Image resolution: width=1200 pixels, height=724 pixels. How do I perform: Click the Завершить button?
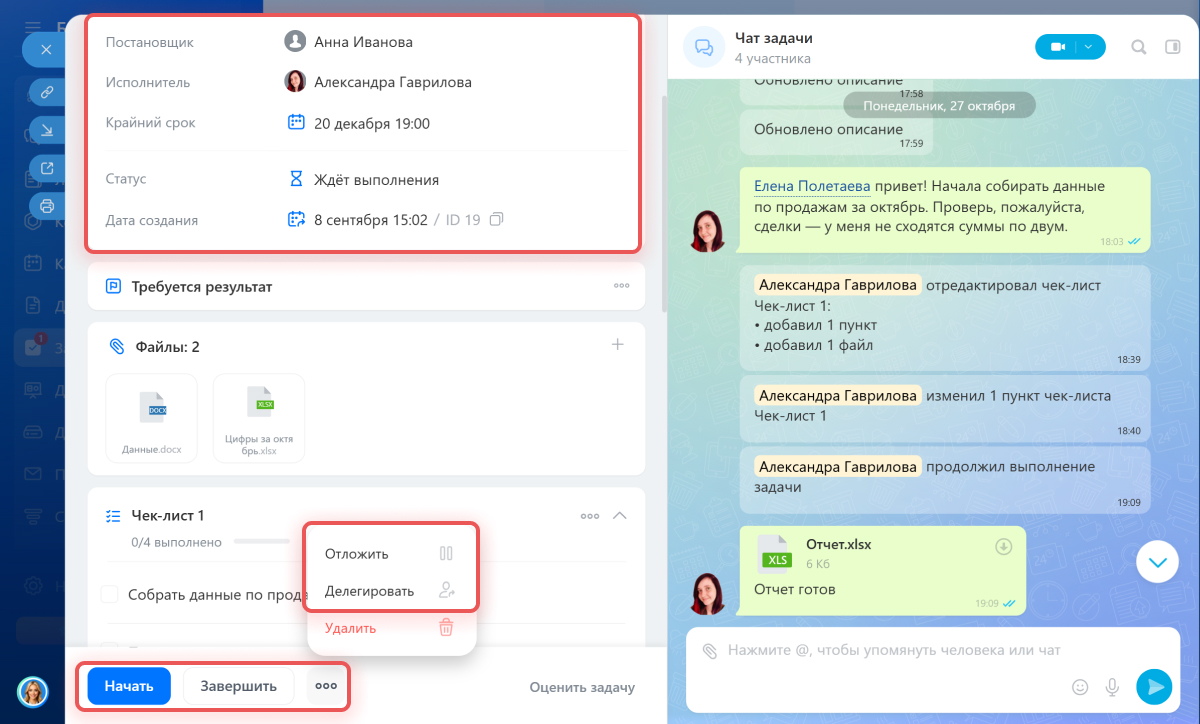point(238,686)
